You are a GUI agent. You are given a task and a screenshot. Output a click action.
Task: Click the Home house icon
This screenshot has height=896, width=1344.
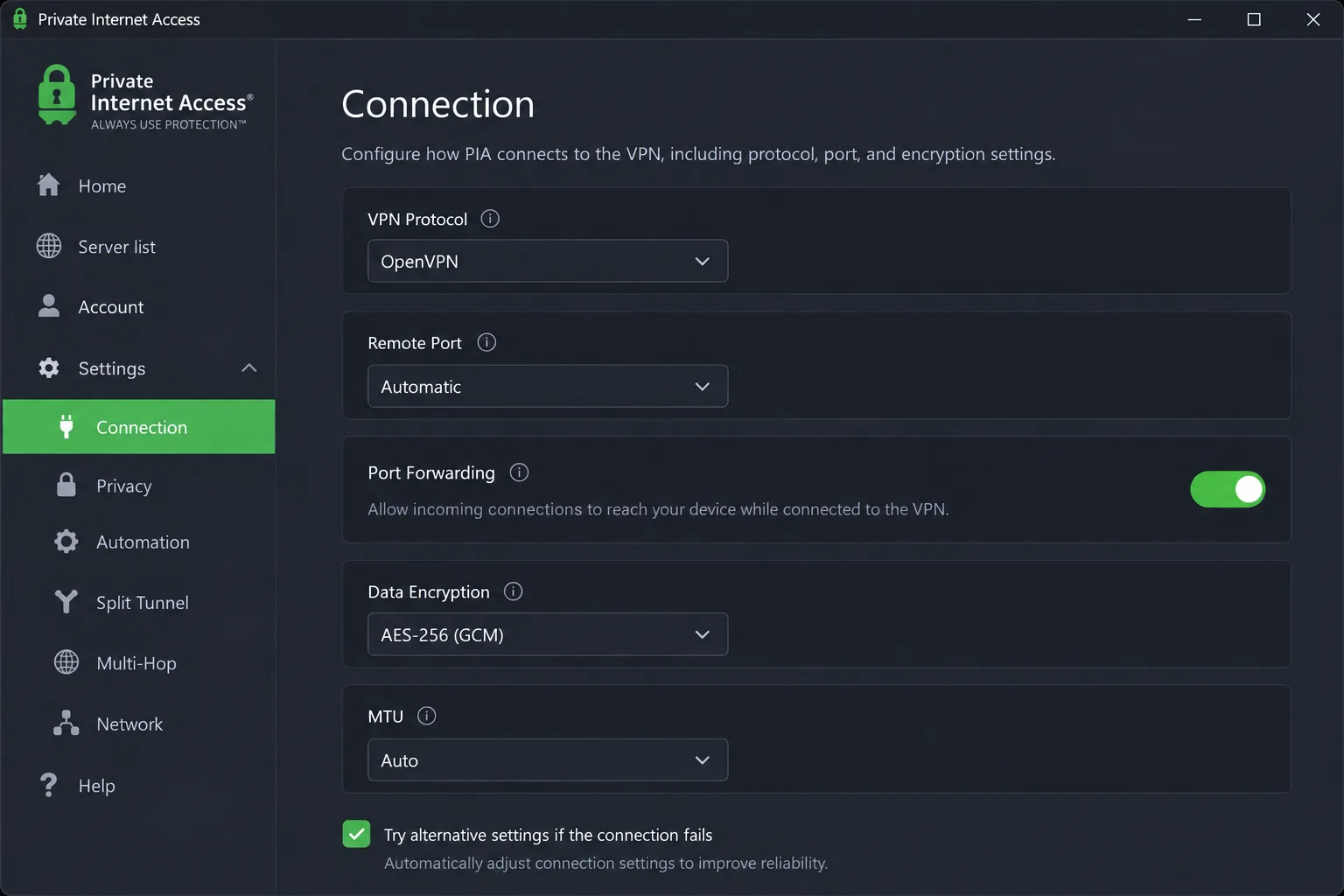click(49, 185)
